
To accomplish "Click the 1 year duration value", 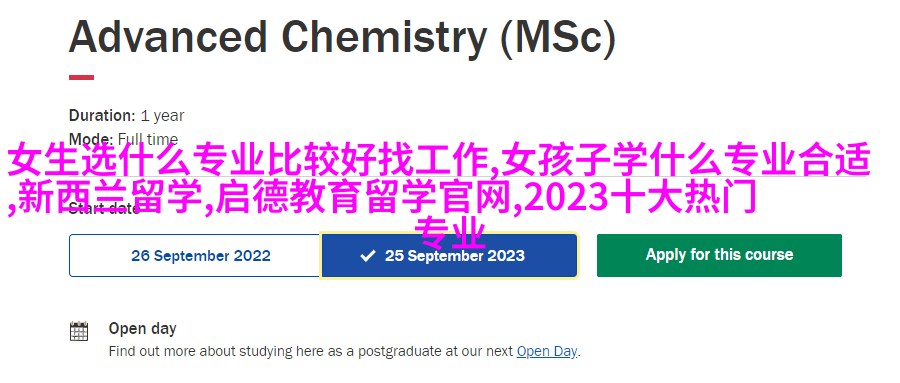I will (162, 116).
